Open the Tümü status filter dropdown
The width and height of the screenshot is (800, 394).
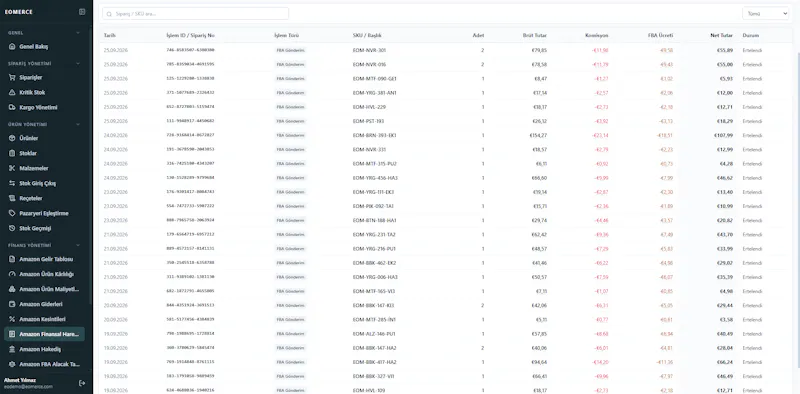click(x=765, y=14)
